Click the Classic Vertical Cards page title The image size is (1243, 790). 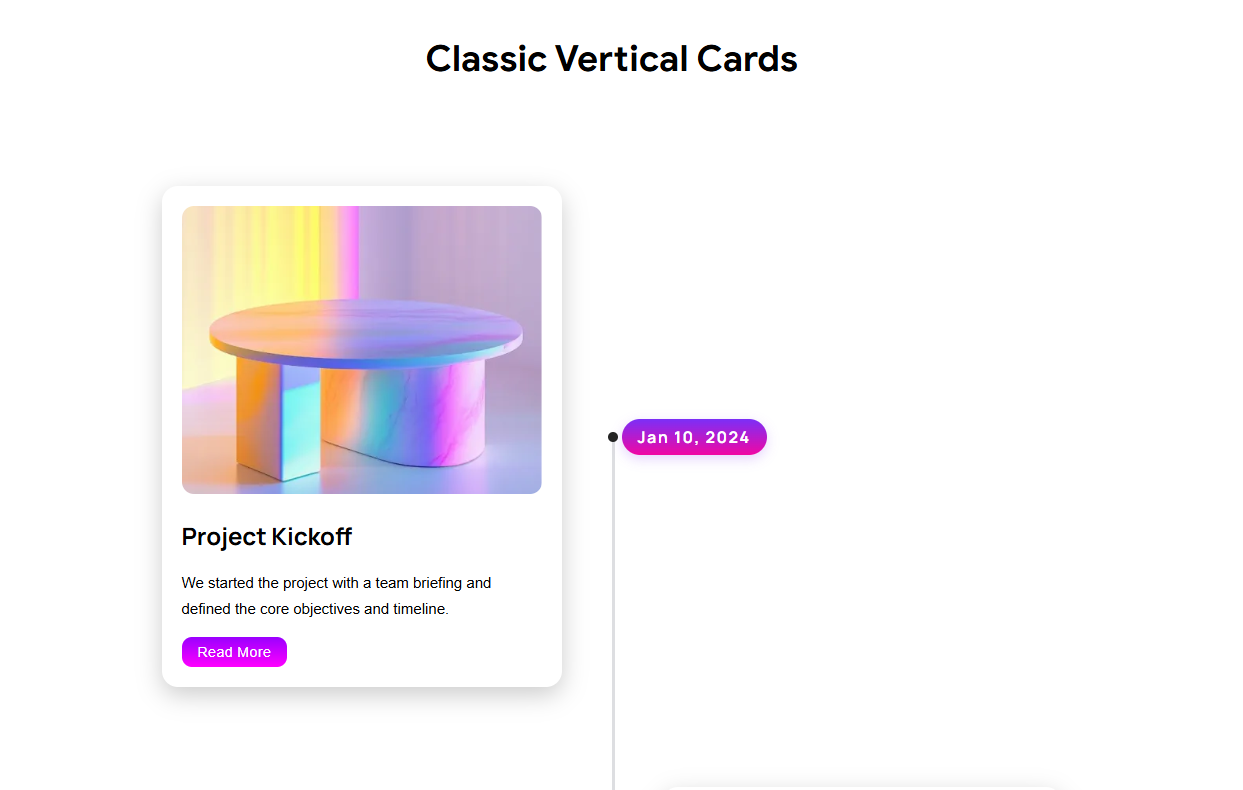[611, 59]
